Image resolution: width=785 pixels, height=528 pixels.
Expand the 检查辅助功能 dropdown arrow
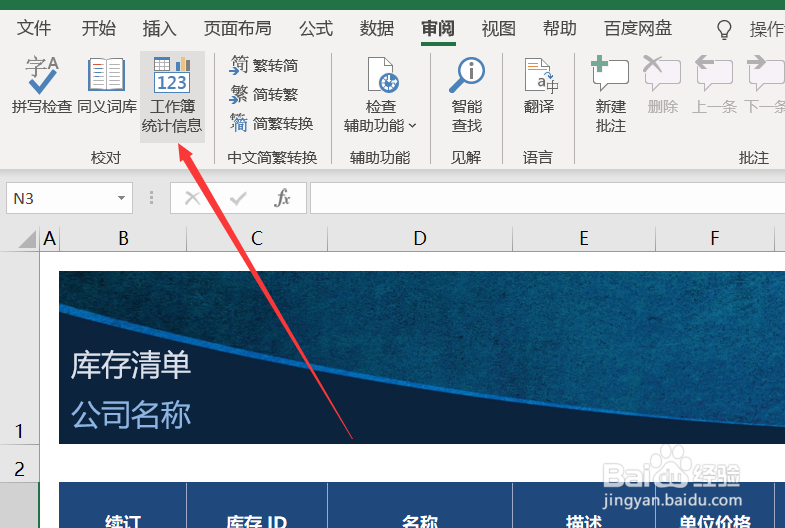pos(413,126)
